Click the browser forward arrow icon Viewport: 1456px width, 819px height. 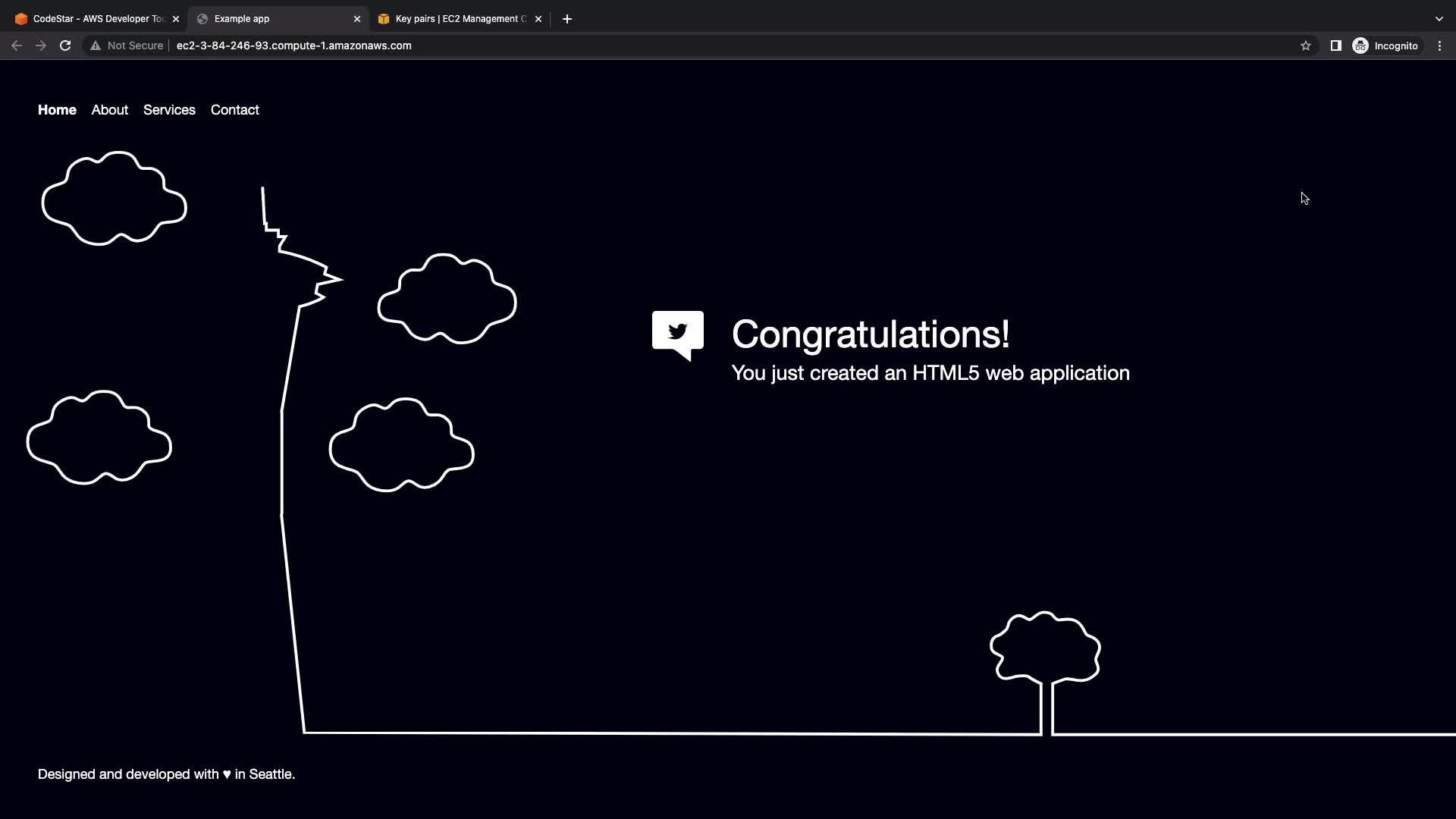41,45
